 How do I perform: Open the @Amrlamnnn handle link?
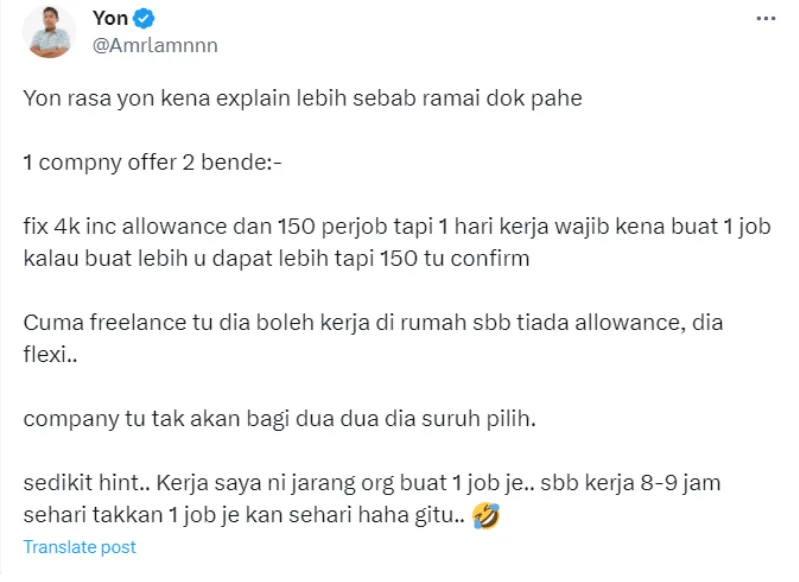[155, 45]
